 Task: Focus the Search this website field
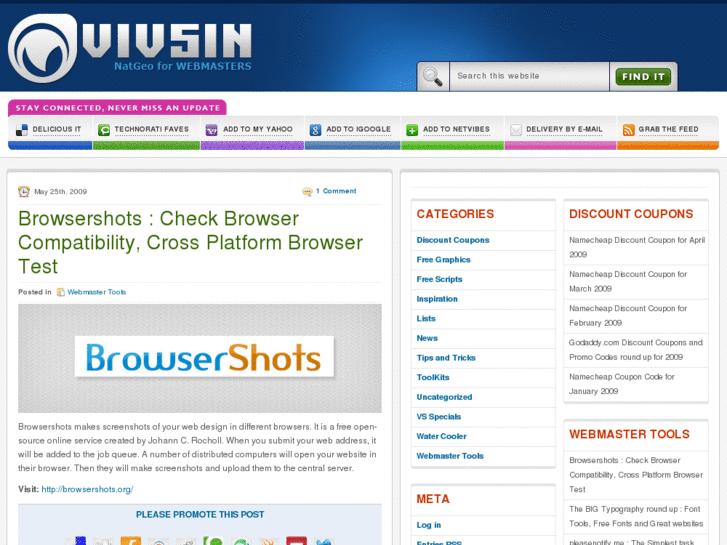(529, 76)
